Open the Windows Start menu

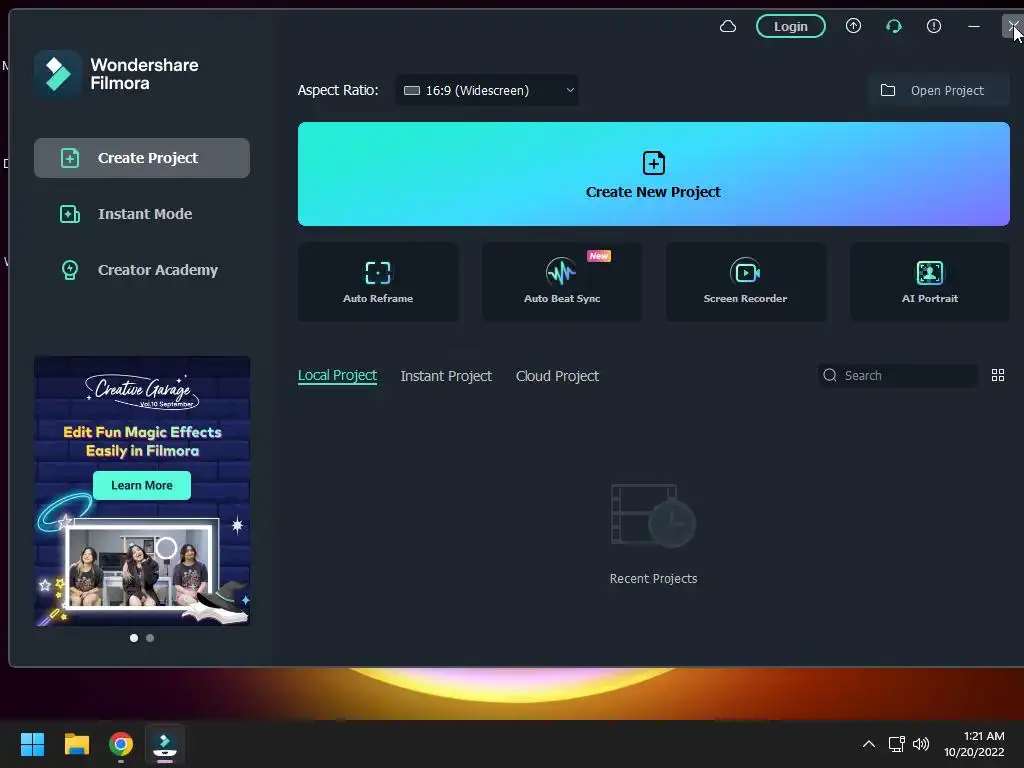32,744
